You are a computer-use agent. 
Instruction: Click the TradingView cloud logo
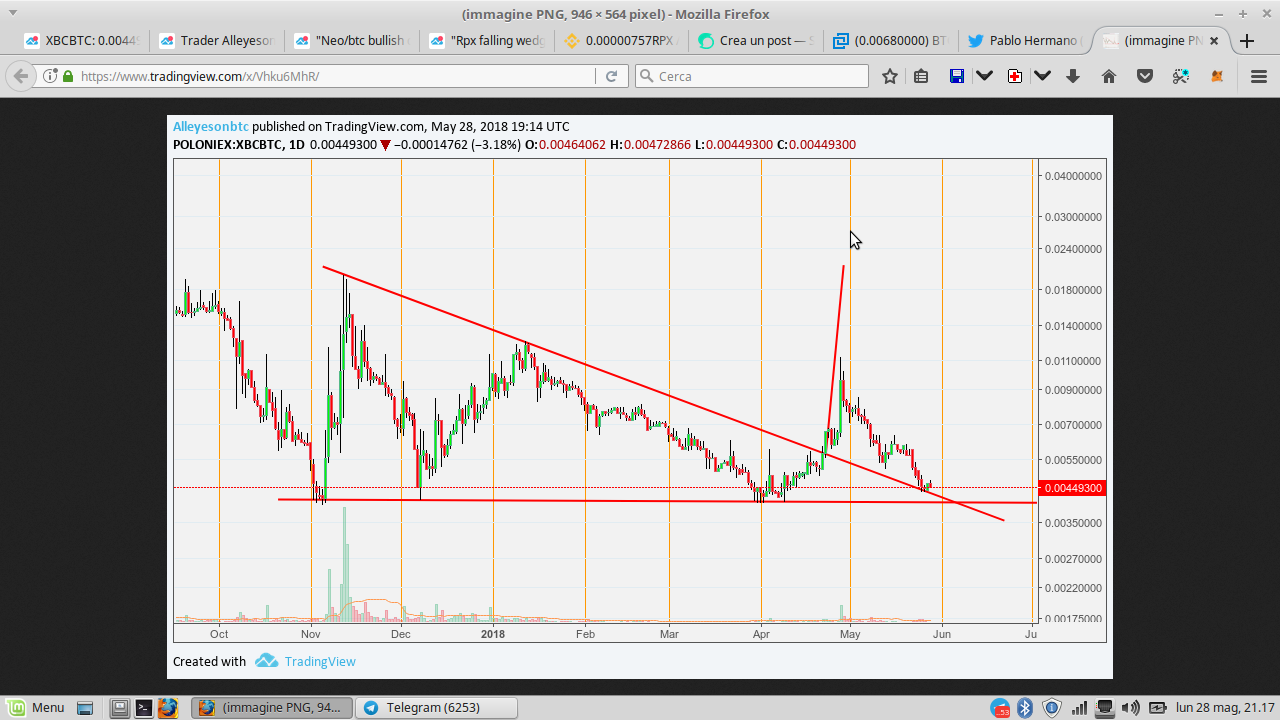[266, 661]
